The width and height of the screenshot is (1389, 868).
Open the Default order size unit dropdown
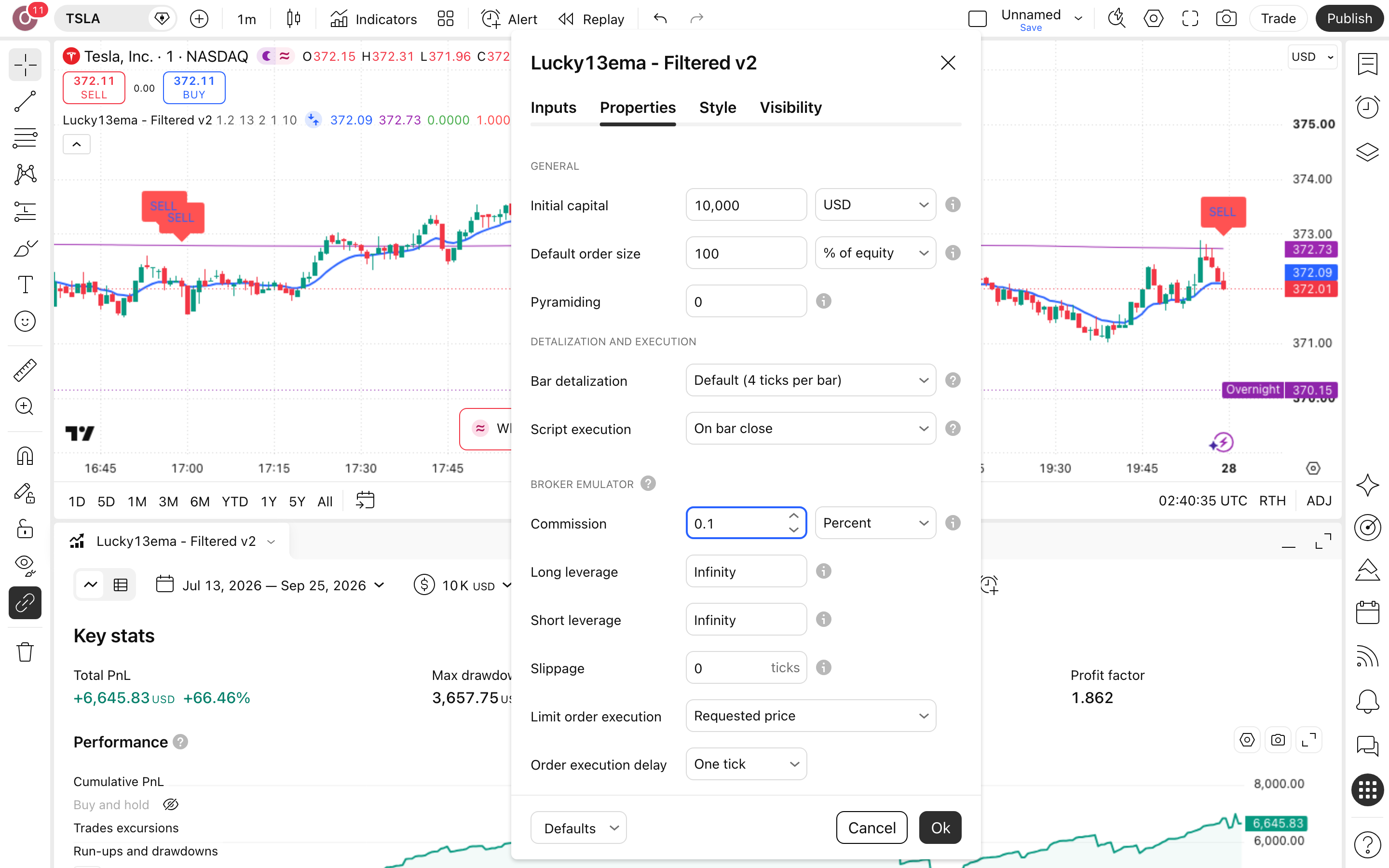875,253
